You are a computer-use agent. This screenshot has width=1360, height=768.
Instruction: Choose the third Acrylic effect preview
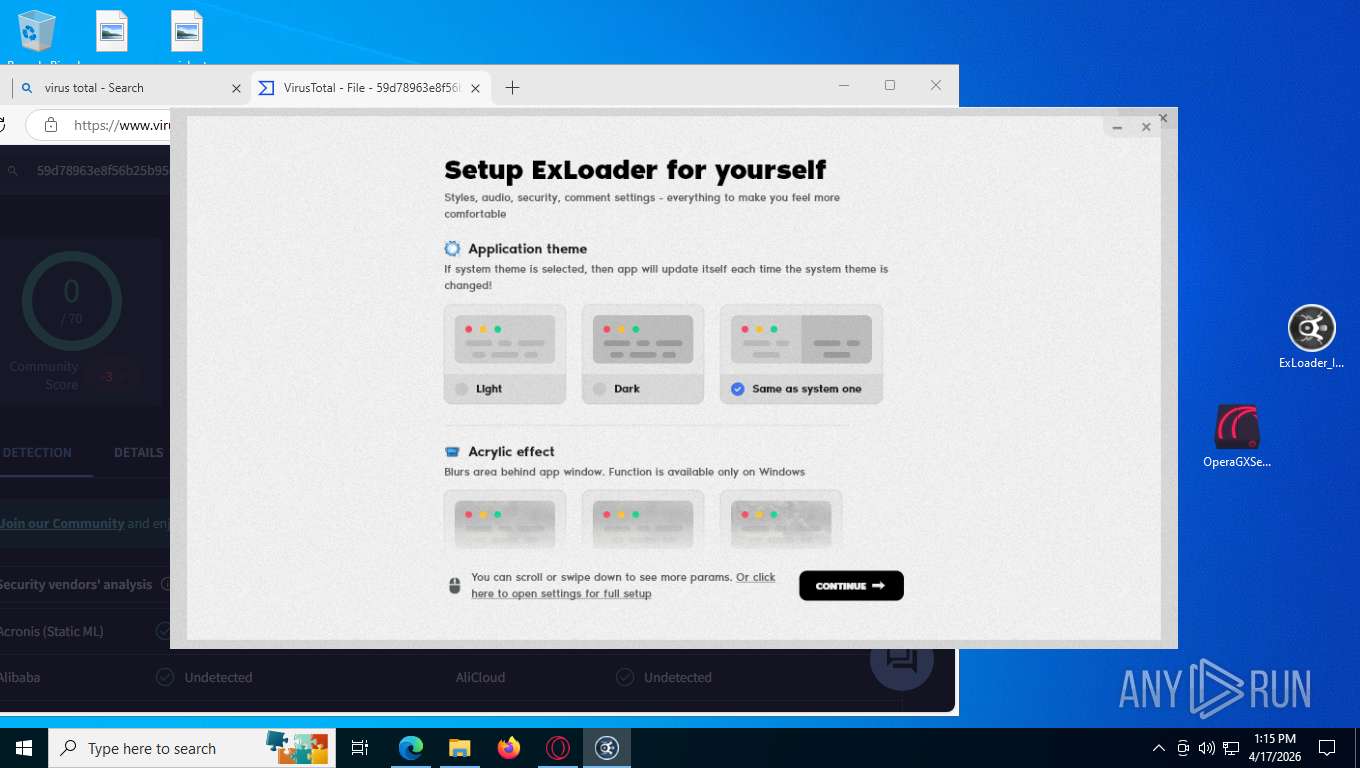[781, 523]
